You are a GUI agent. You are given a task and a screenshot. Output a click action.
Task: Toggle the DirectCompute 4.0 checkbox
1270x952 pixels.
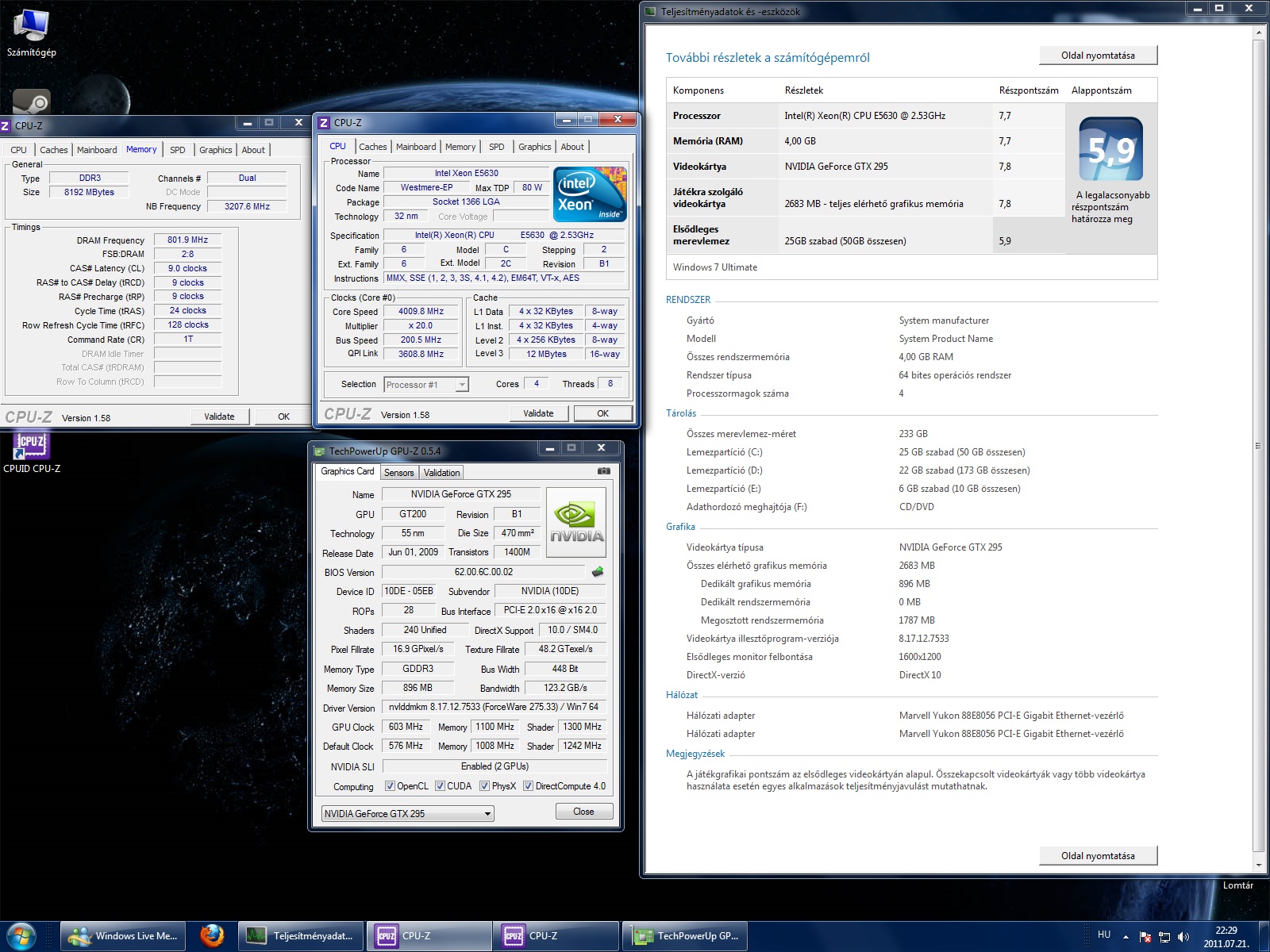tap(528, 786)
